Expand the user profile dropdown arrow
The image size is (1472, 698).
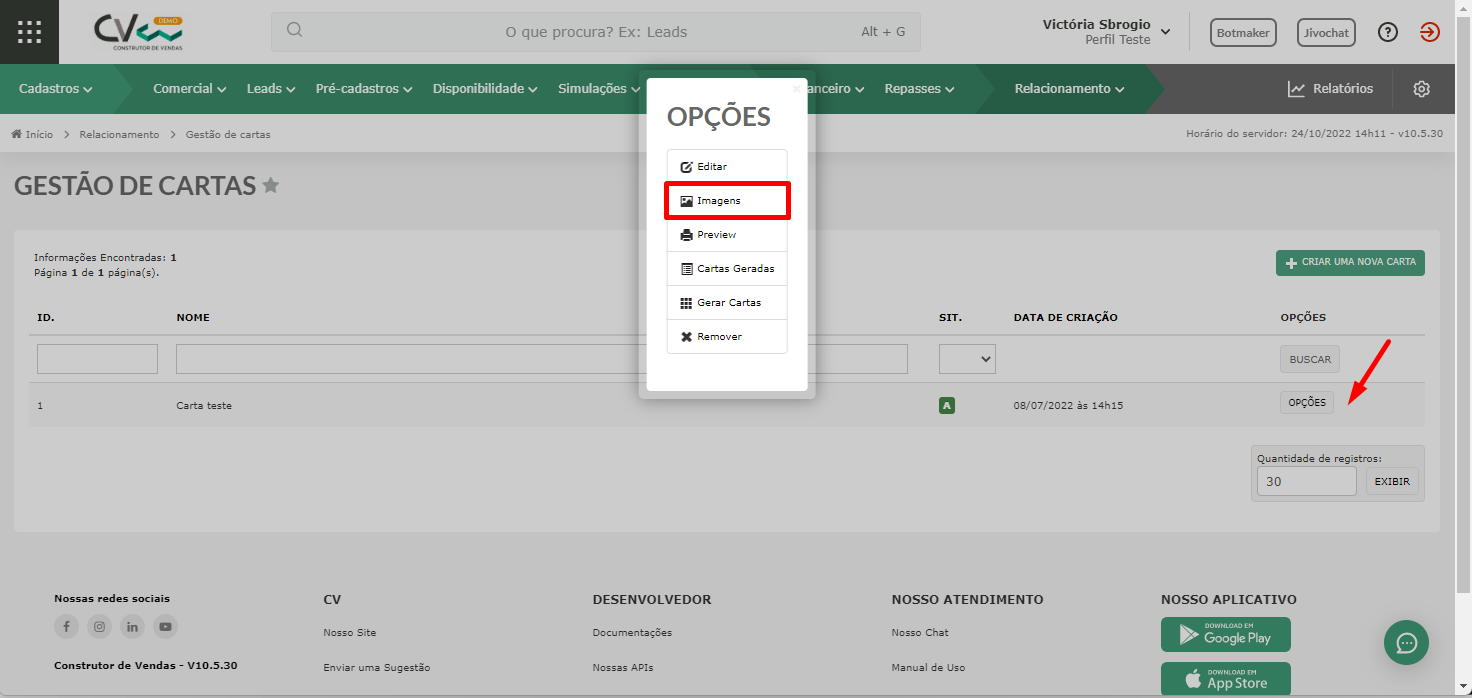click(1166, 32)
